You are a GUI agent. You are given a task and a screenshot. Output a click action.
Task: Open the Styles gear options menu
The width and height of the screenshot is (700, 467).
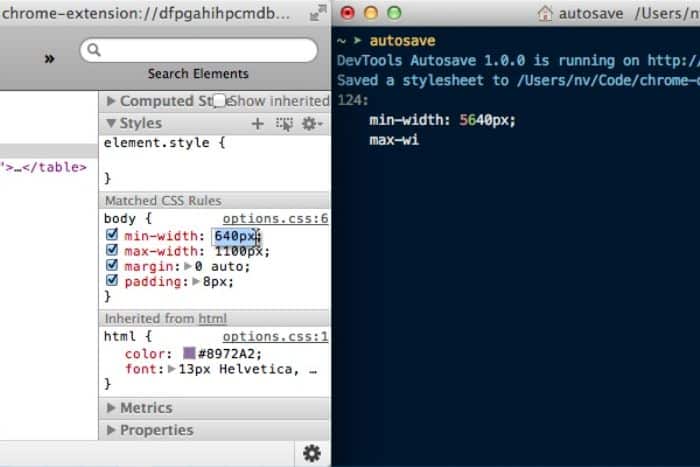tap(311, 123)
